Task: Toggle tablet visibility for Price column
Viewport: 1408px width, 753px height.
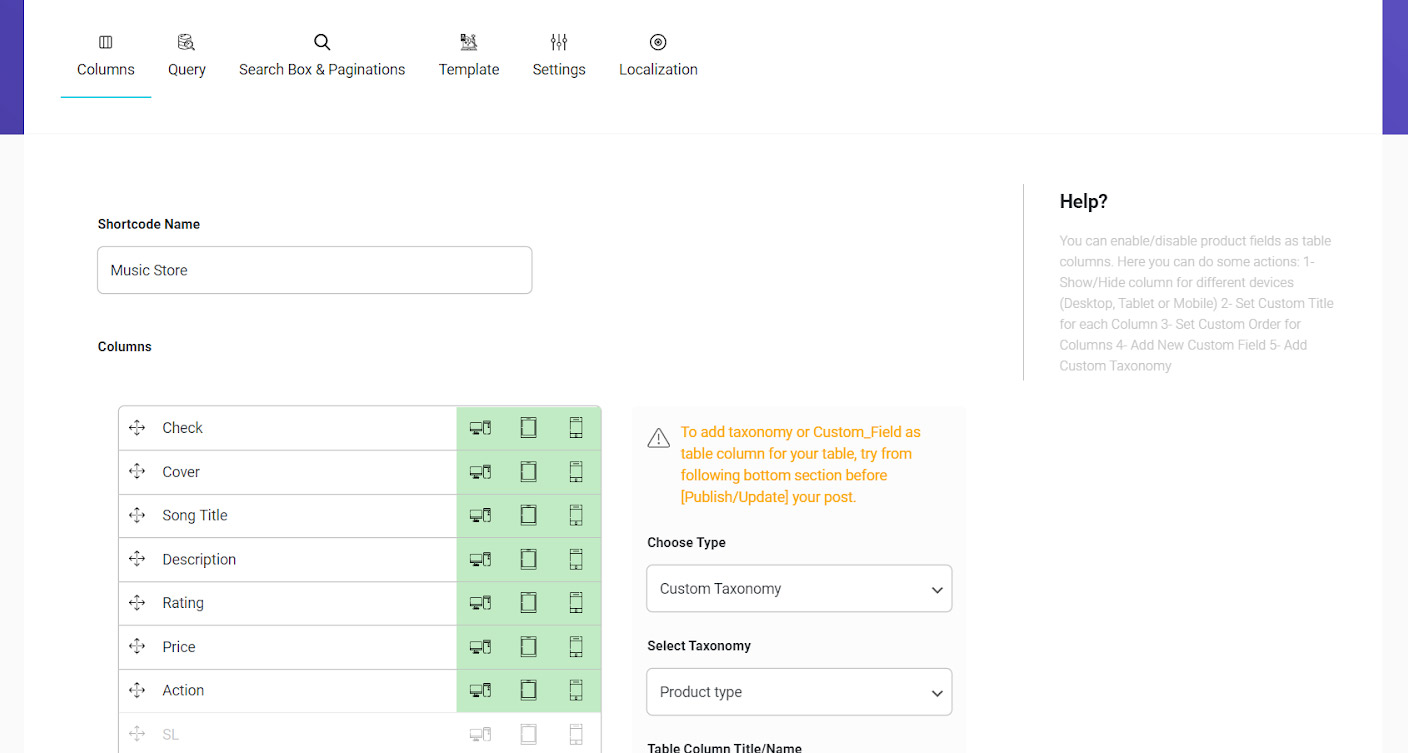Action: (528, 647)
